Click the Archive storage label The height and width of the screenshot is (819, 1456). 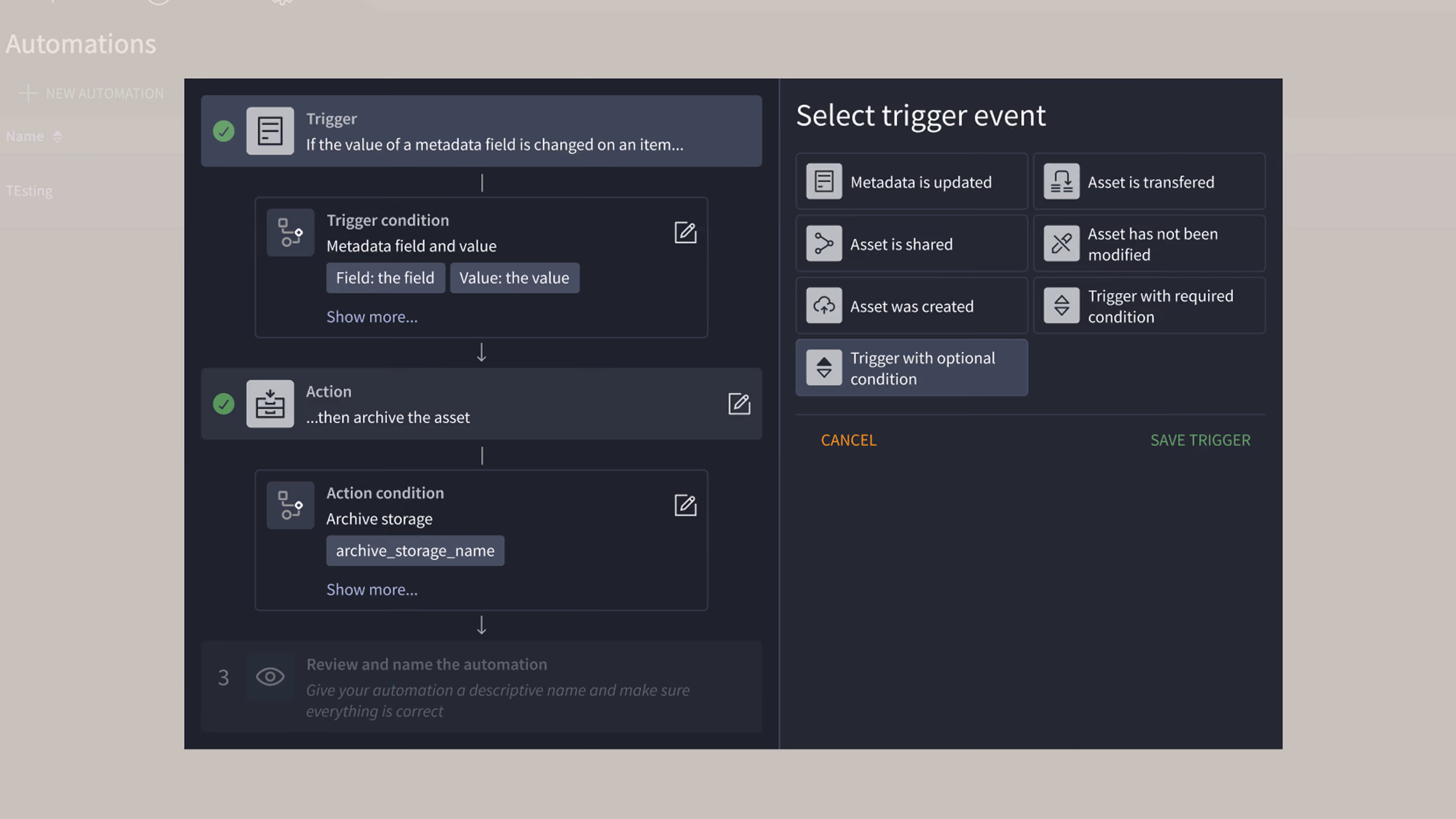pyautogui.click(x=379, y=519)
